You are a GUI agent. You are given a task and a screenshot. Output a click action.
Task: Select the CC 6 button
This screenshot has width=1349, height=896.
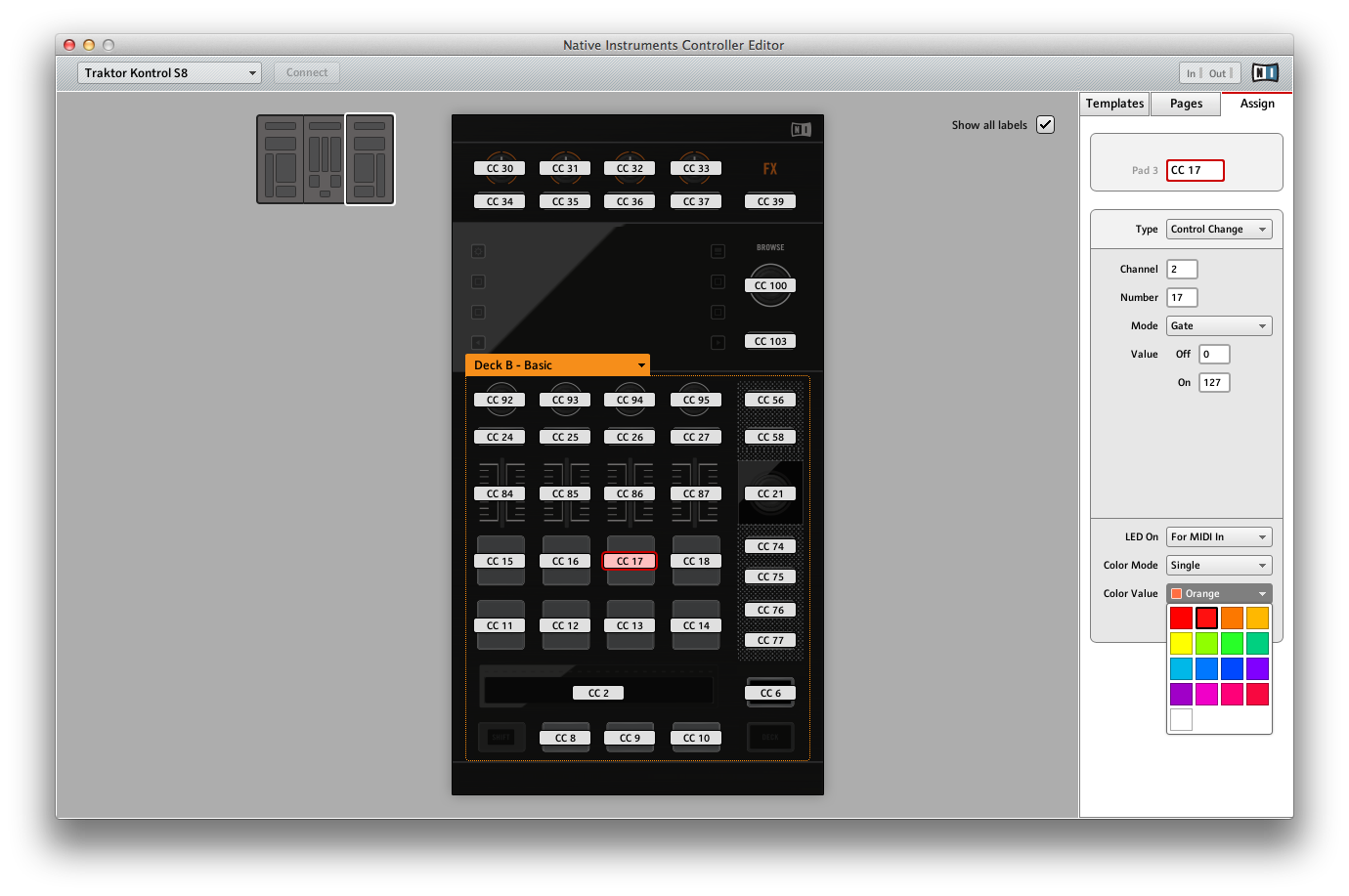coord(770,693)
